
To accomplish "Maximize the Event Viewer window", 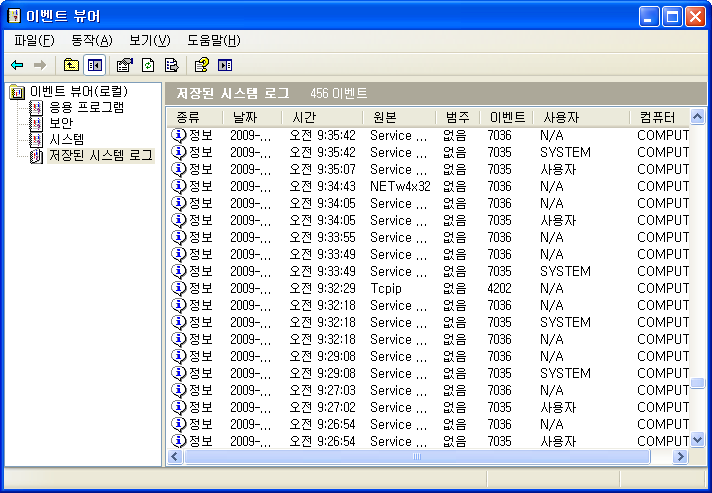I will tap(672, 17).
